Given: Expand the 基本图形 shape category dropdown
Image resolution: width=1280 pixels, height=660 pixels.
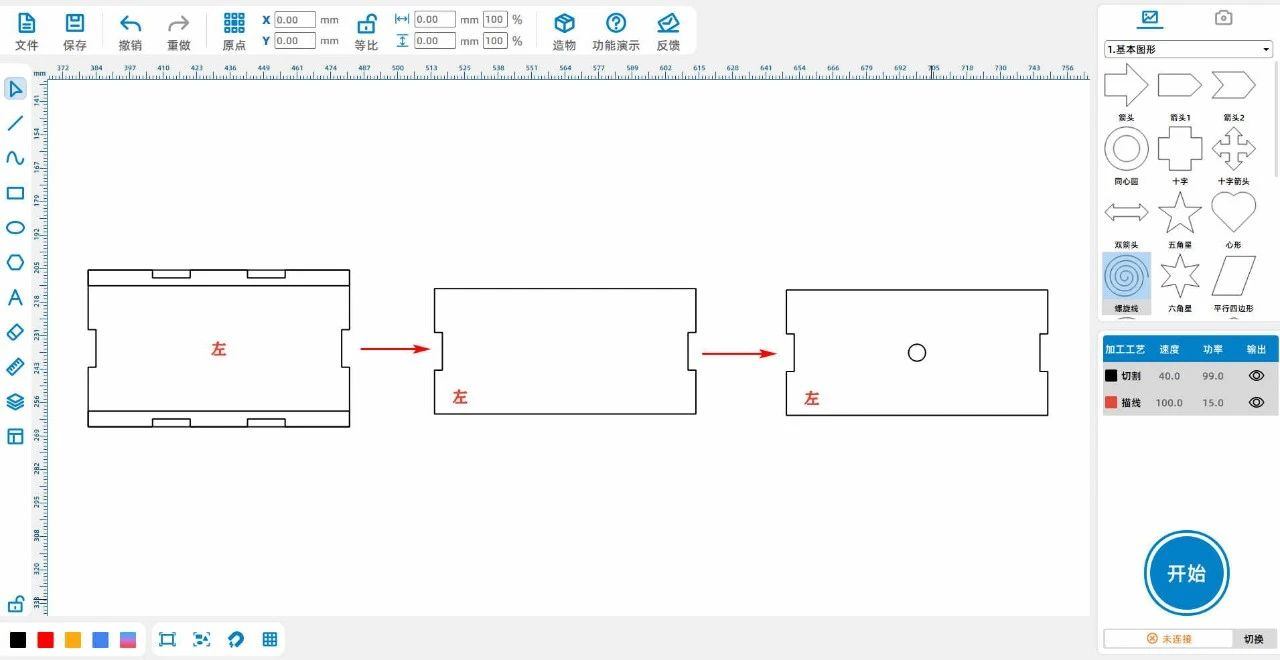Looking at the screenshot, I should pos(1188,49).
